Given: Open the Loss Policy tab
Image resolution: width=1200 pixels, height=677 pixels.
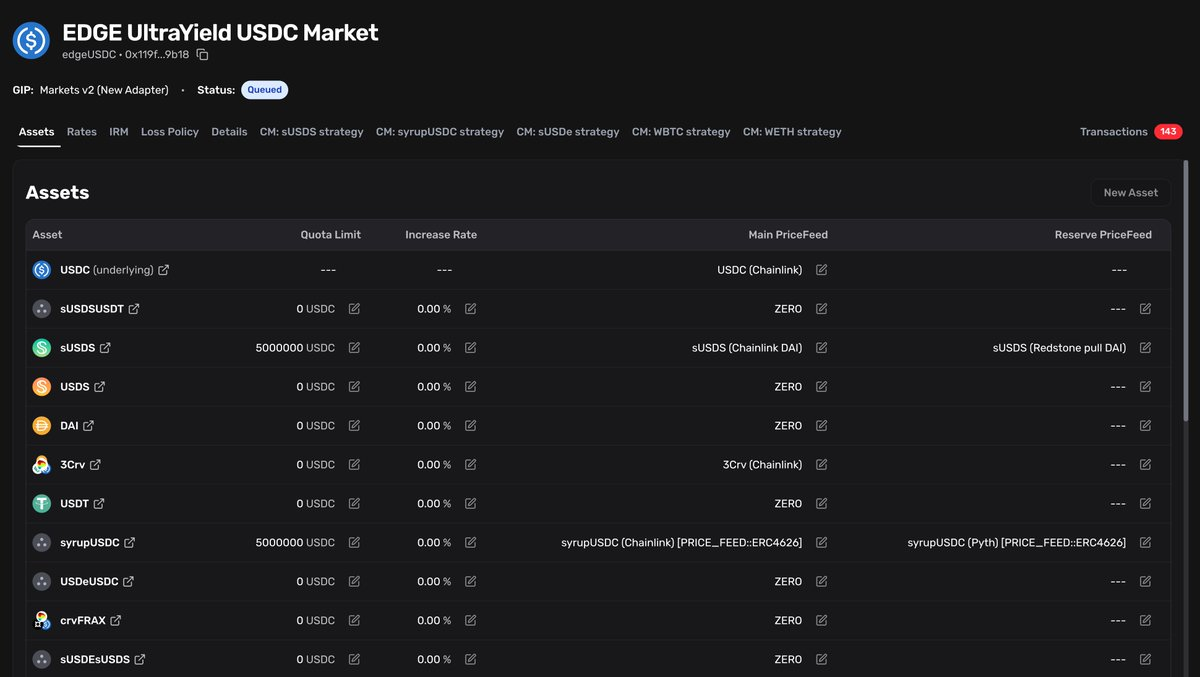Looking at the screenshot, I should 169,132.
